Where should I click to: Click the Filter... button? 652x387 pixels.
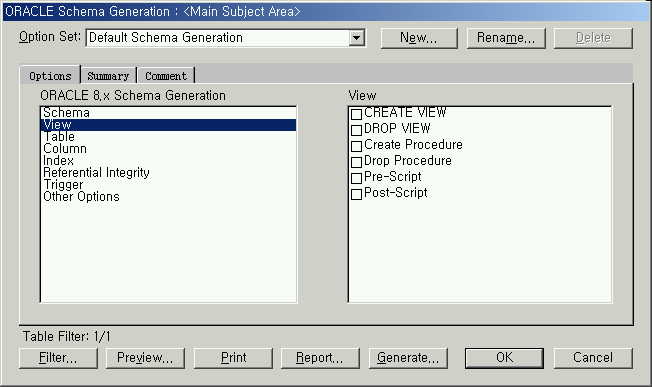click(x=58, y=358)
